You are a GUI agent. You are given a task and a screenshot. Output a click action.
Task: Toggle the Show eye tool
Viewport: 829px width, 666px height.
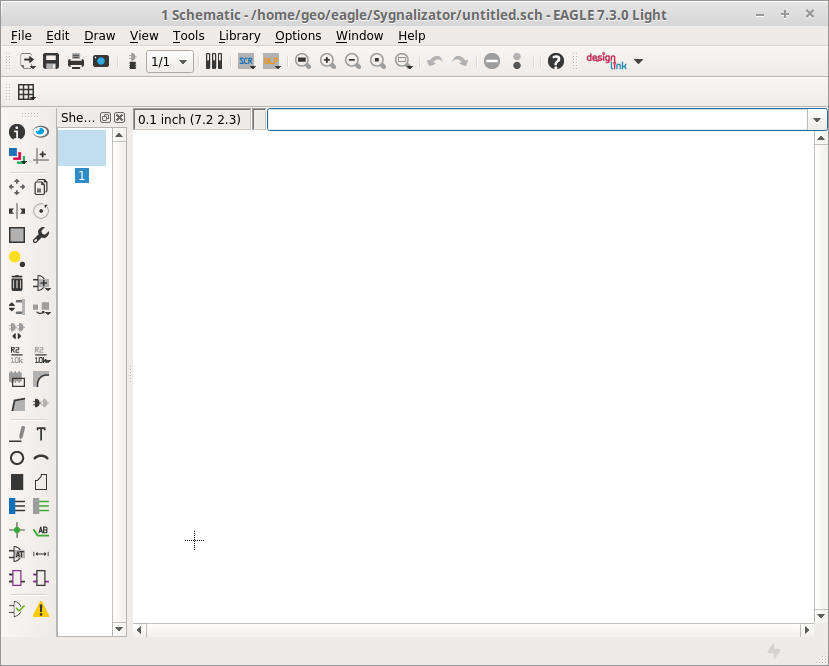point(41,132)
